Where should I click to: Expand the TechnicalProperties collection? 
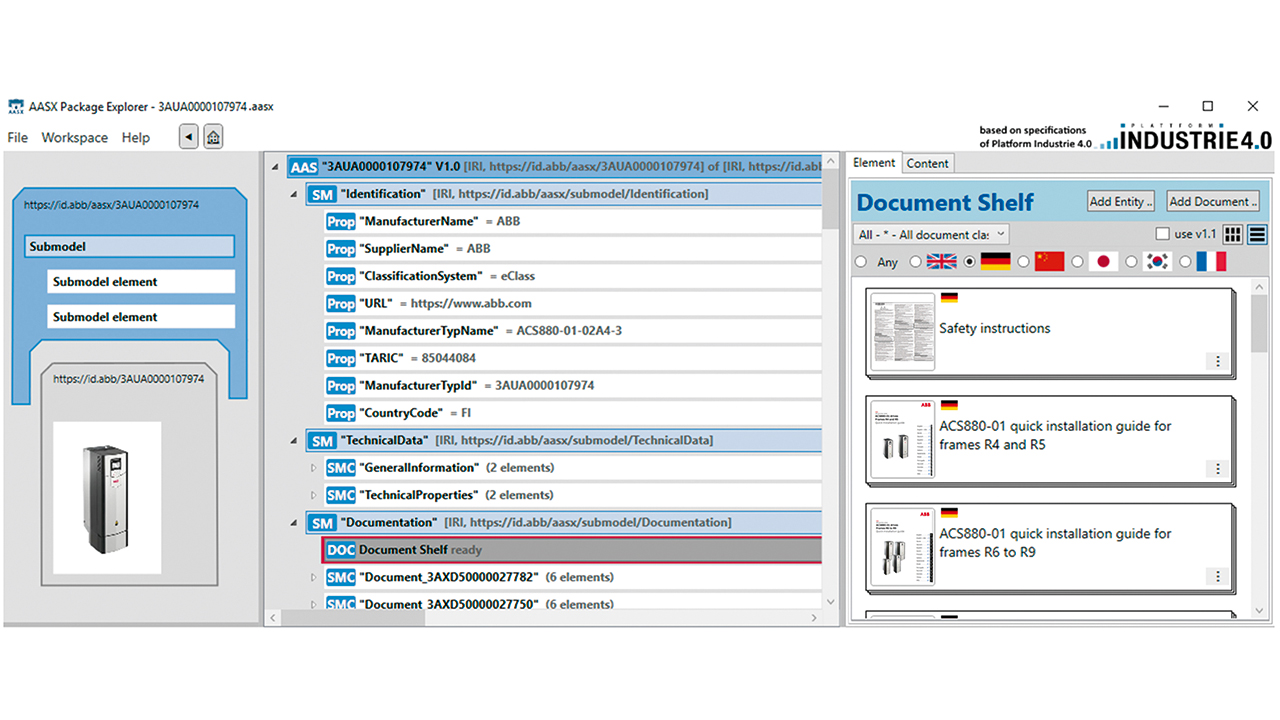pyautogui.click(x=313, y=495)
